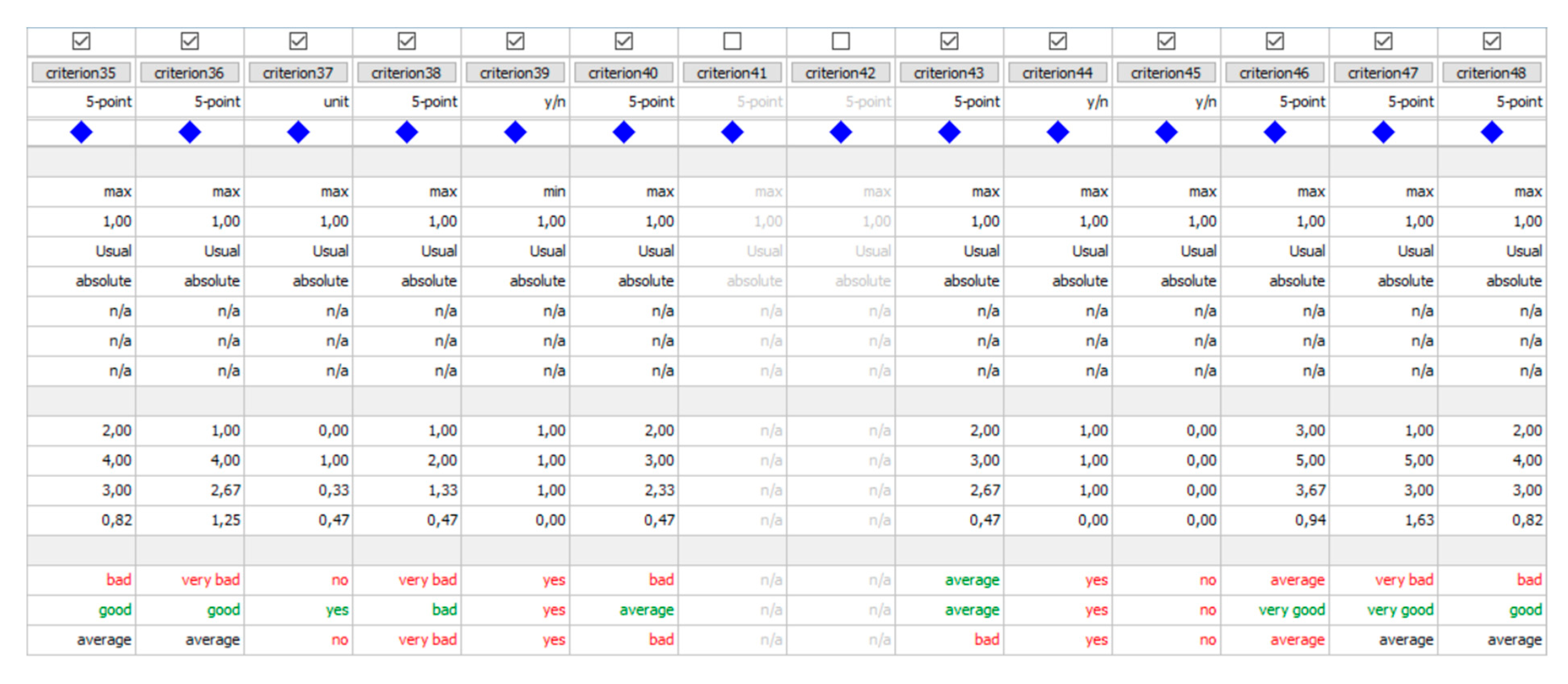
Task: Select the 'very good' cell under criterion46
Action: pyautogui.click(x=1291, y=610)
